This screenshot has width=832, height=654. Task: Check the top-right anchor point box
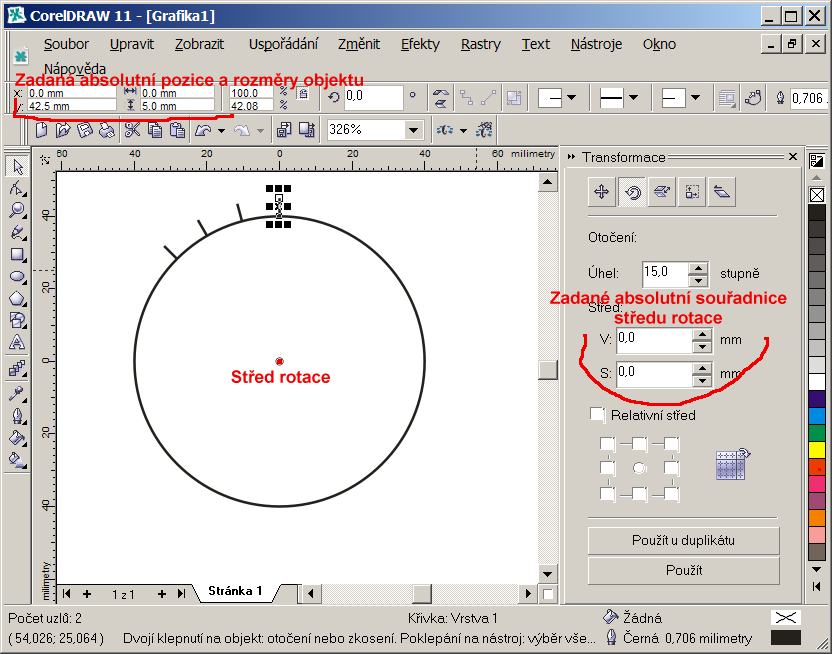point(671,443)
